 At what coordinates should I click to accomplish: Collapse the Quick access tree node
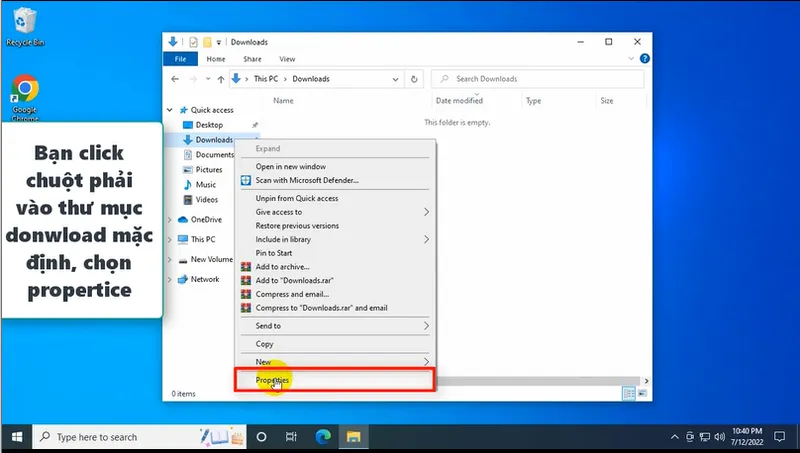coord(169,110)
